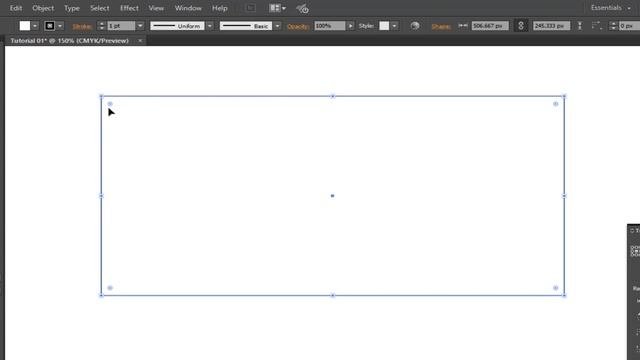Click the 100% opacity field
The image size is (640, 360).
pyautogui.click(x=330, y=26)
